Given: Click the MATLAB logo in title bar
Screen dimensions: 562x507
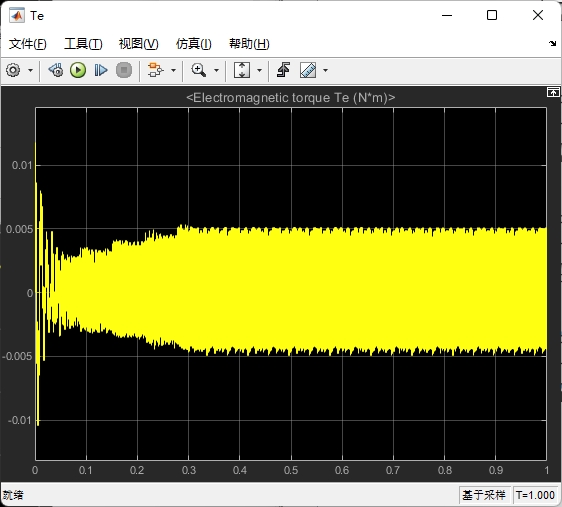Looking at the screenshot, I should coord(17,15).
